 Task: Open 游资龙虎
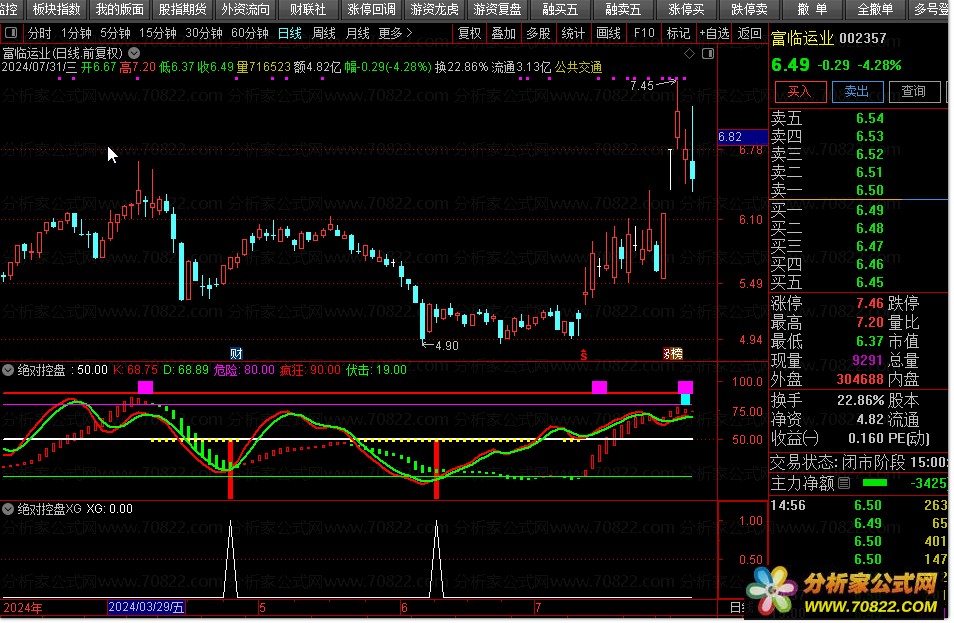pyautogui.click(x=434, y=9)
